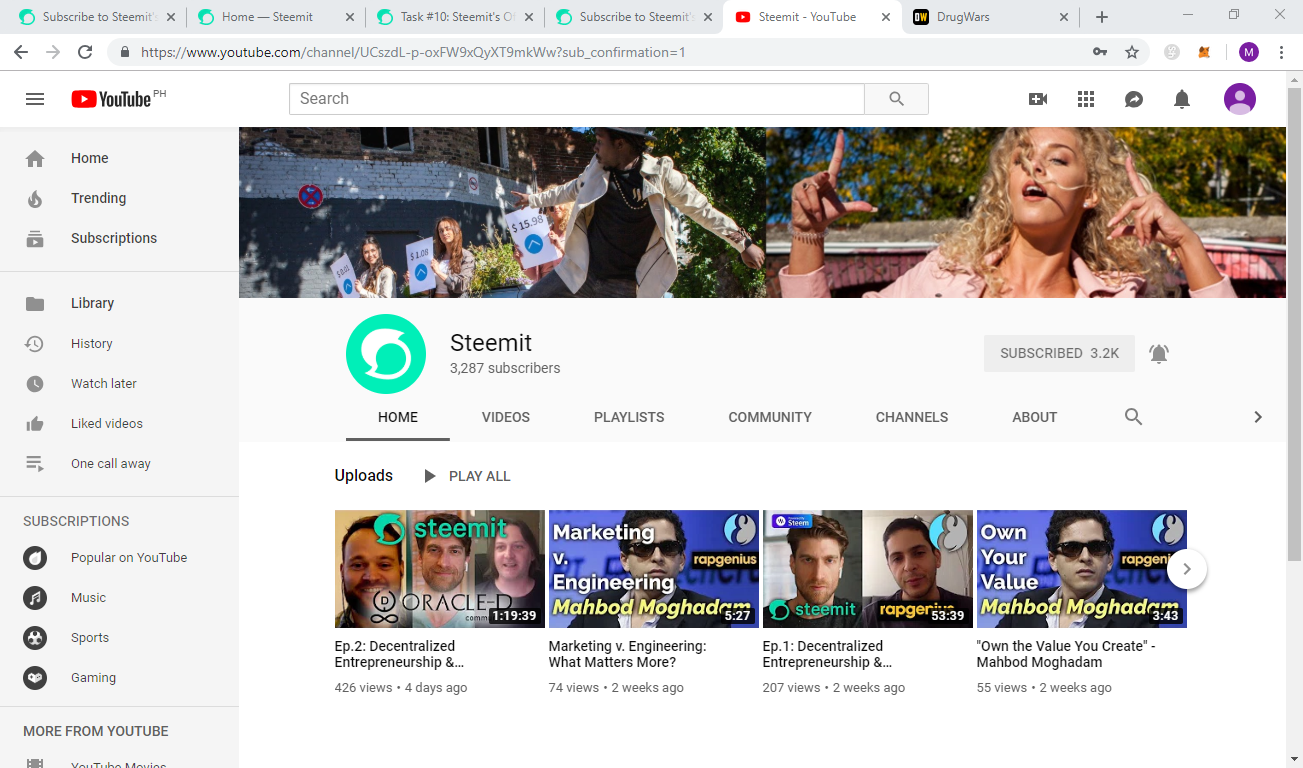1303x768 pixels.
Task: Open One call away playlist
Action: (120, 463)
